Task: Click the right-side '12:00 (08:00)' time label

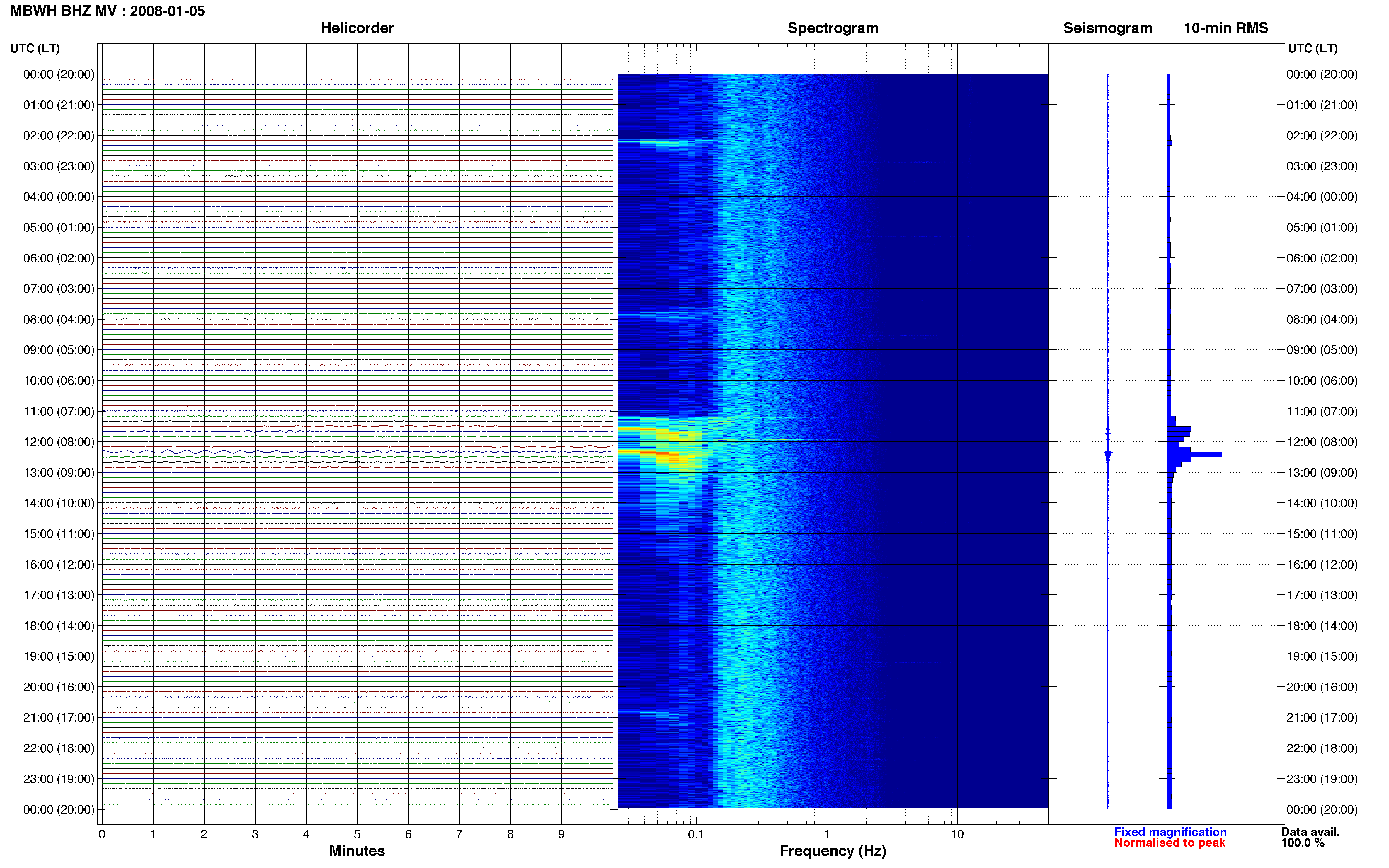Action: coord(1322,442)
